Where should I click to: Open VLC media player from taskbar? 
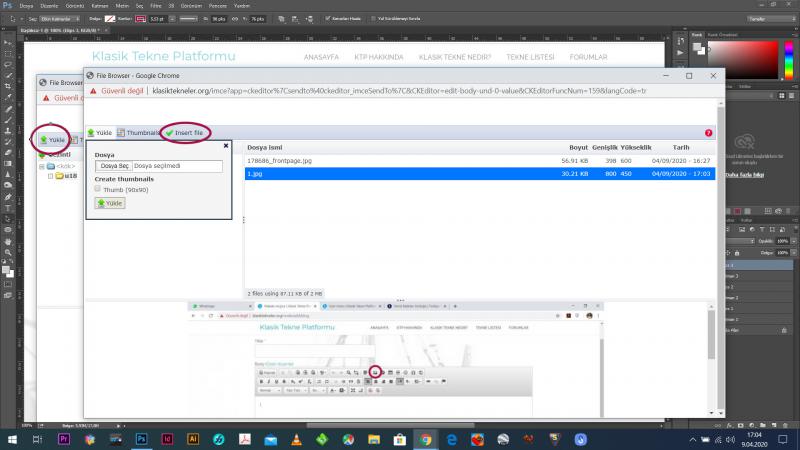(296, 439)
